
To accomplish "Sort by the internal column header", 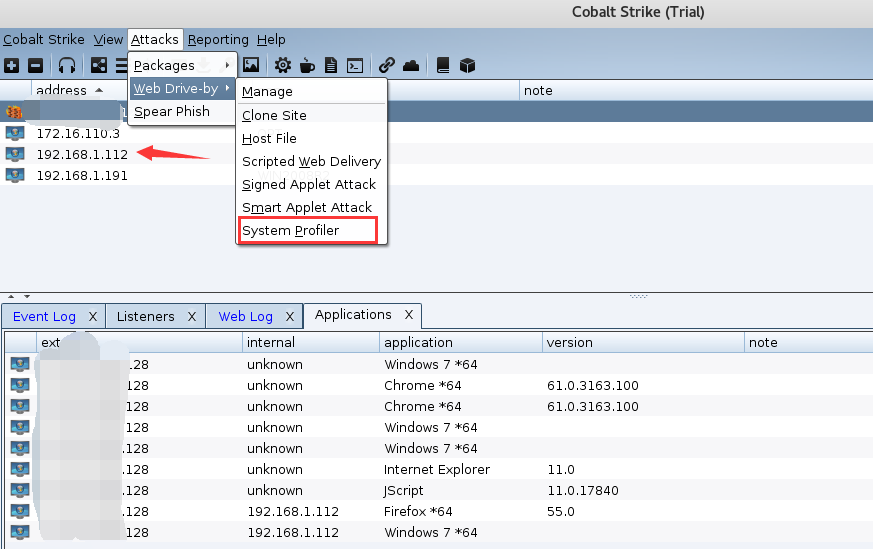I will tap(311, 342).
